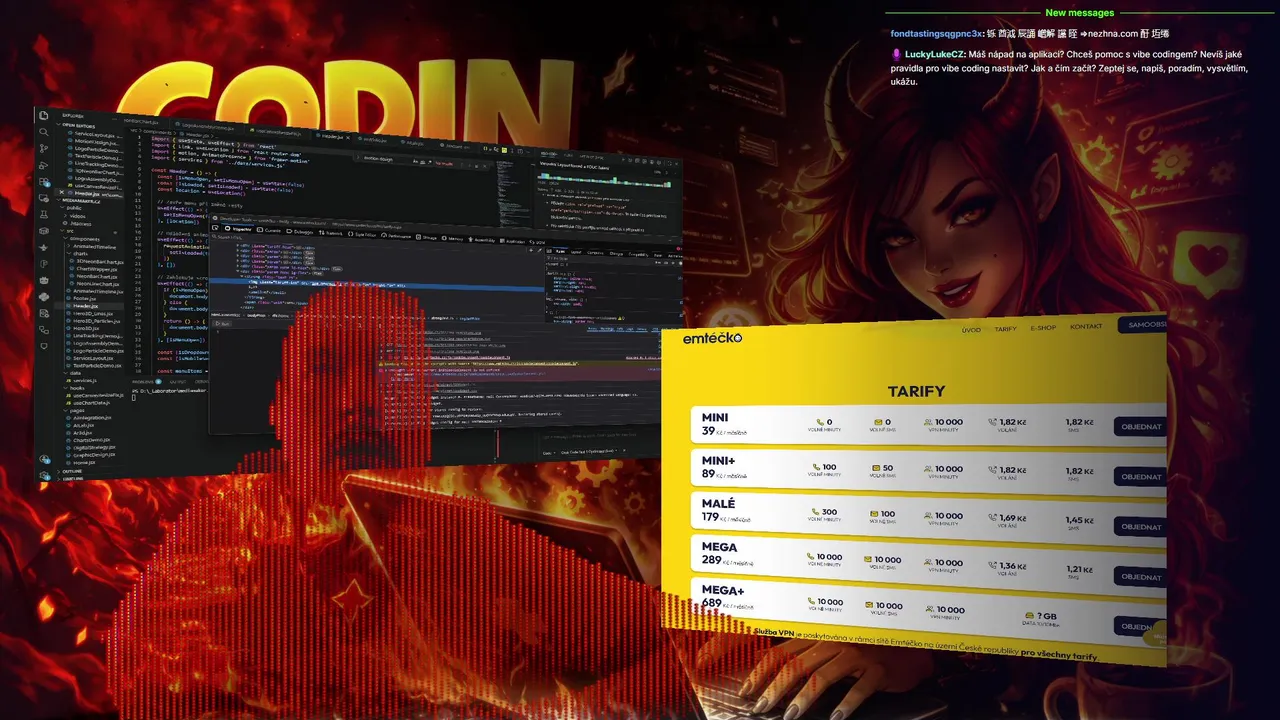Click the emtéčko logo on the website
This screenshot has width=1280, height=720.
click(712, 338)
